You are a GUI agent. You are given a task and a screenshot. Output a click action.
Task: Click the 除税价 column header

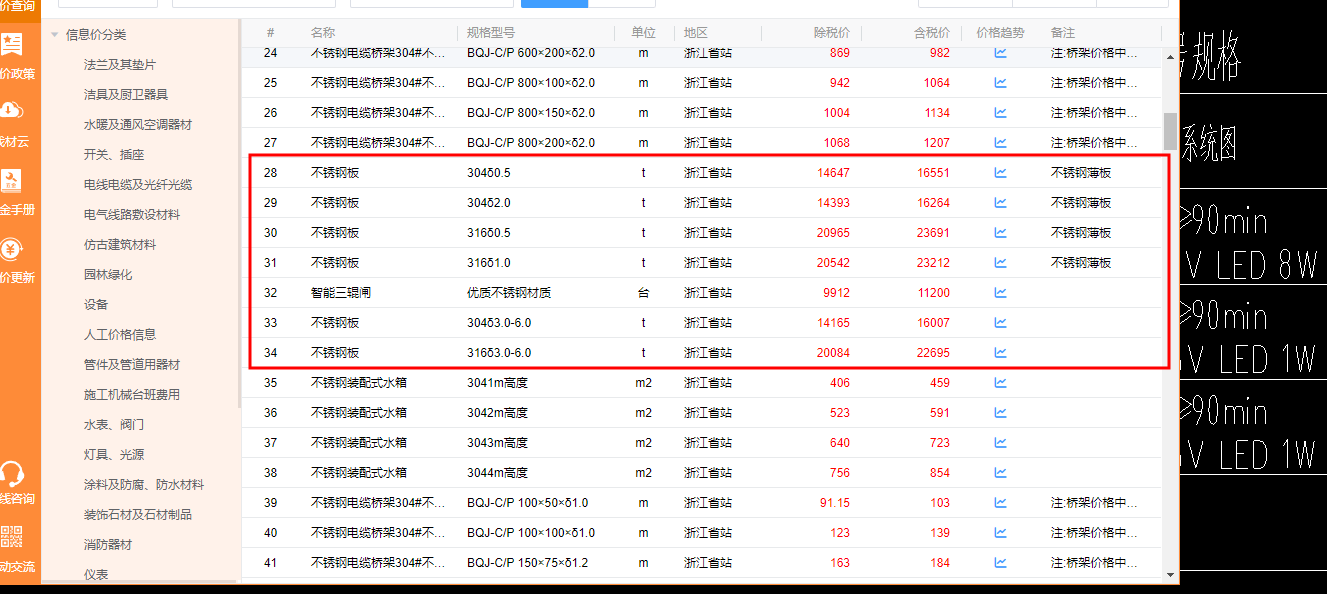point(831,33)
